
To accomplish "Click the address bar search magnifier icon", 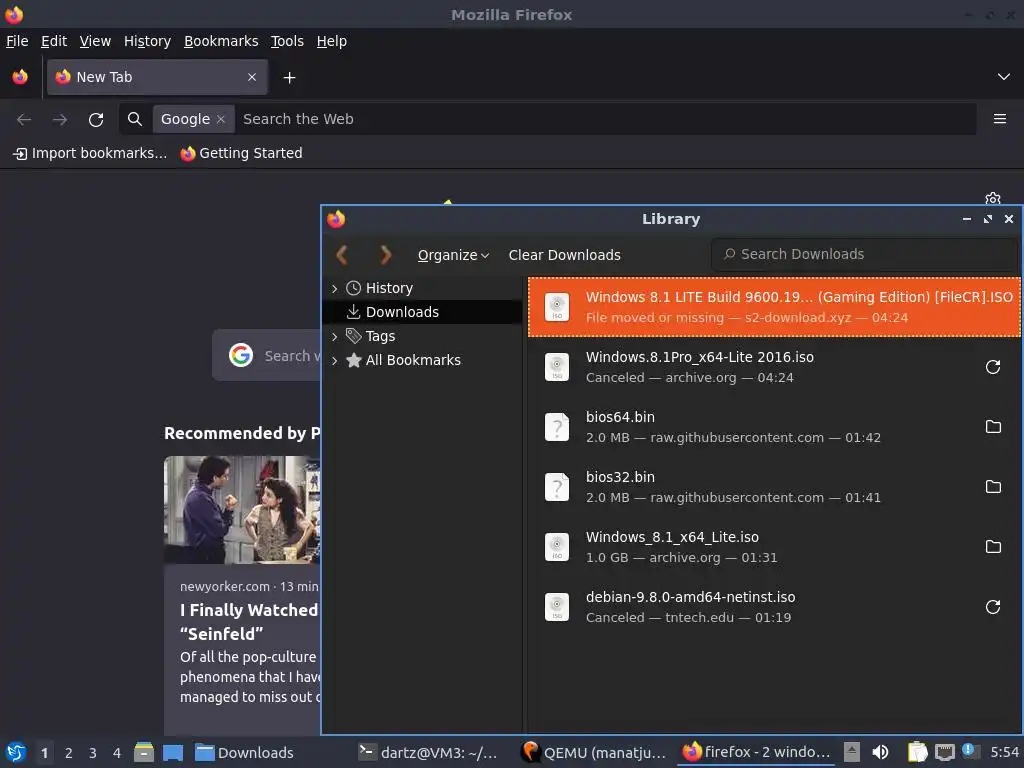I will tap(135, 119).
